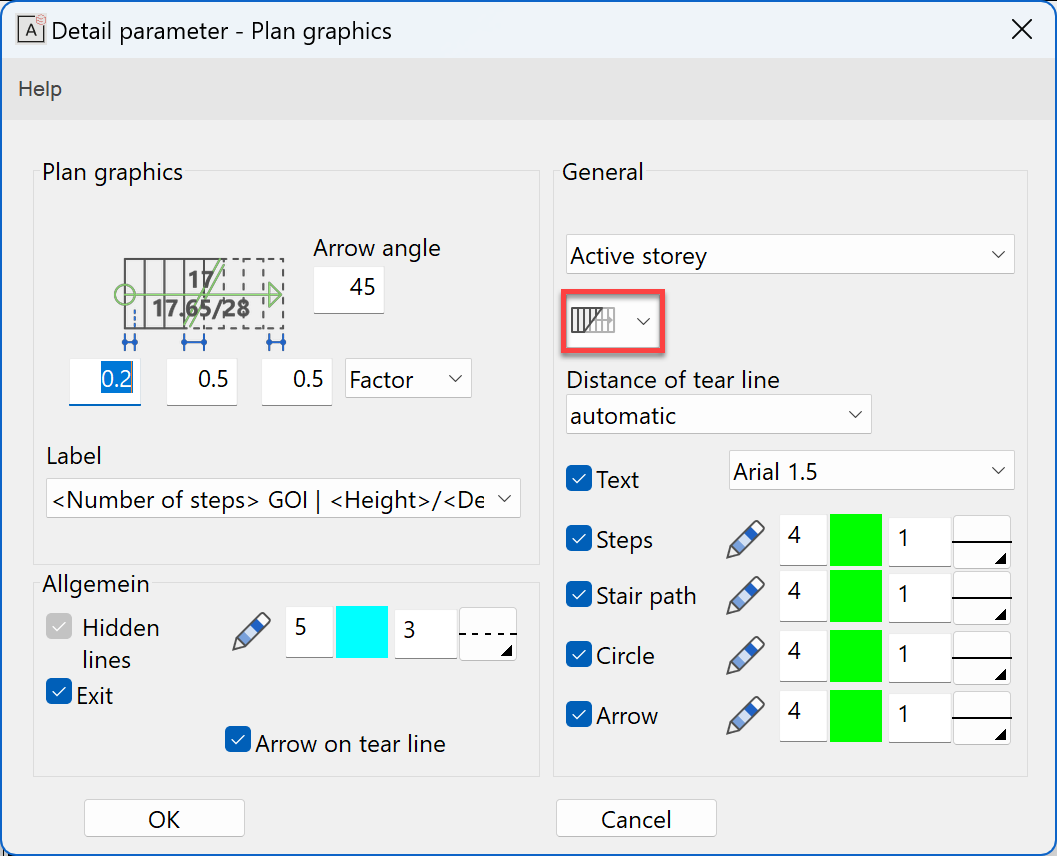Click the Hidden lines pen icon
1057x856 pixels.
(x=251, y=633)
